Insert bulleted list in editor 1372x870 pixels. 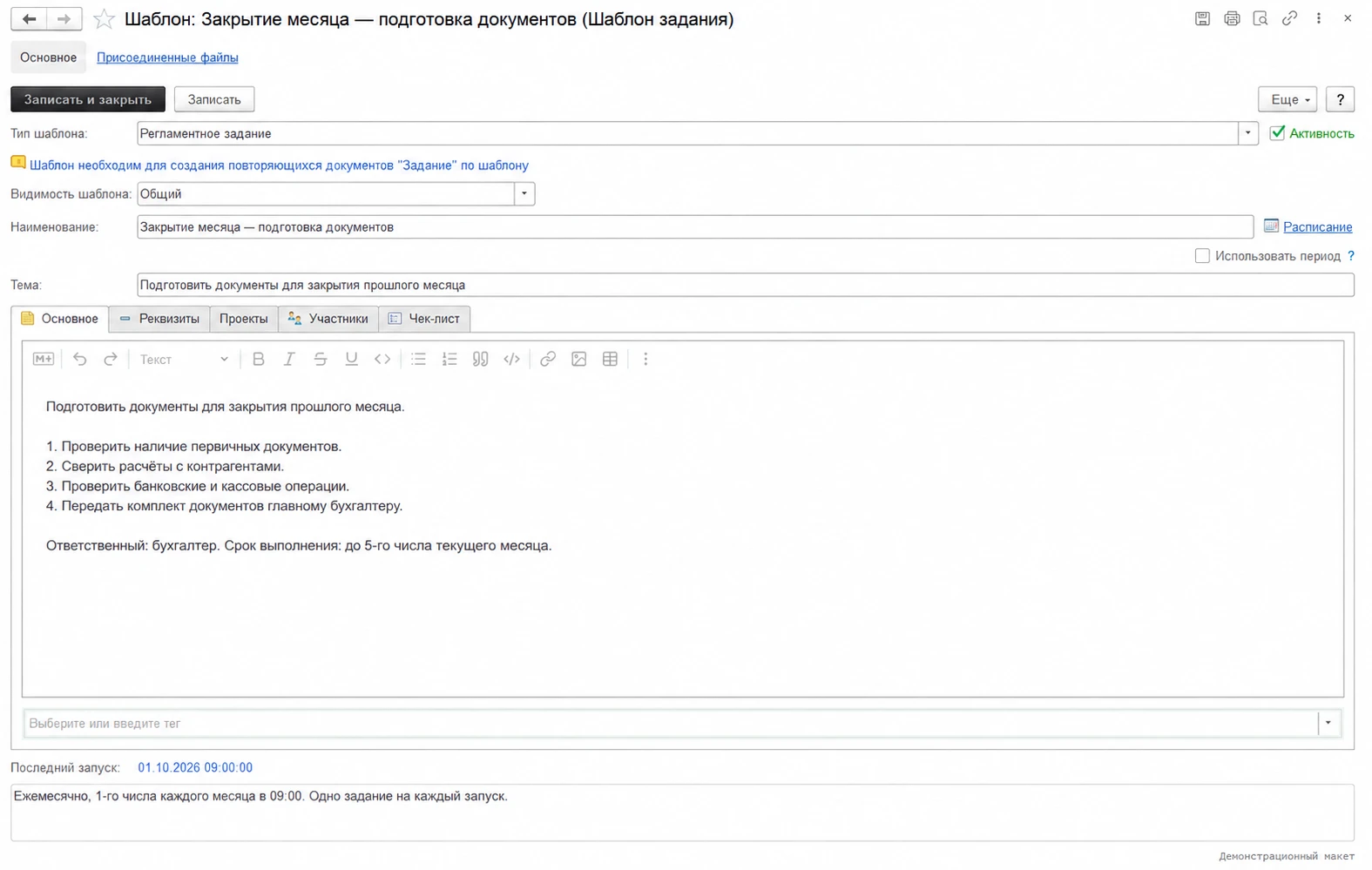pyautogui.click(x=419, y=359)
